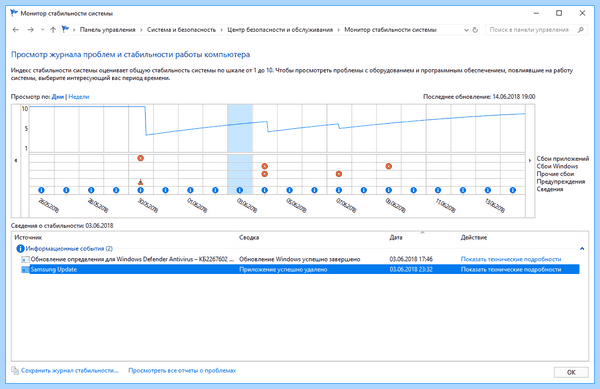Click the search magnifier icon
Image resolution: width=600 pixels, height=389 pixels.
[x=580, y=29]
